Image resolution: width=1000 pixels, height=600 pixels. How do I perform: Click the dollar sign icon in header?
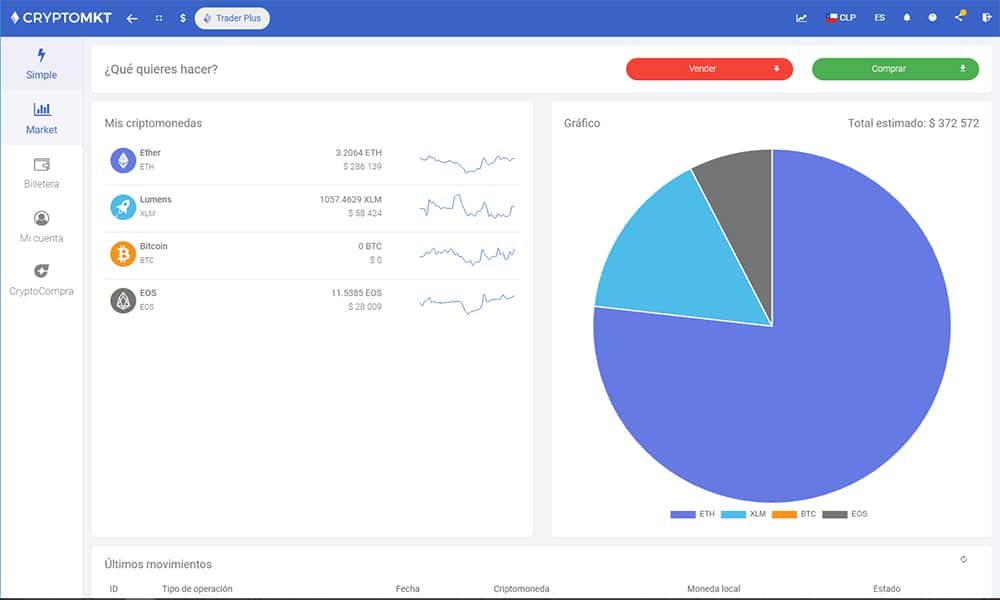[x=182, y=18]
